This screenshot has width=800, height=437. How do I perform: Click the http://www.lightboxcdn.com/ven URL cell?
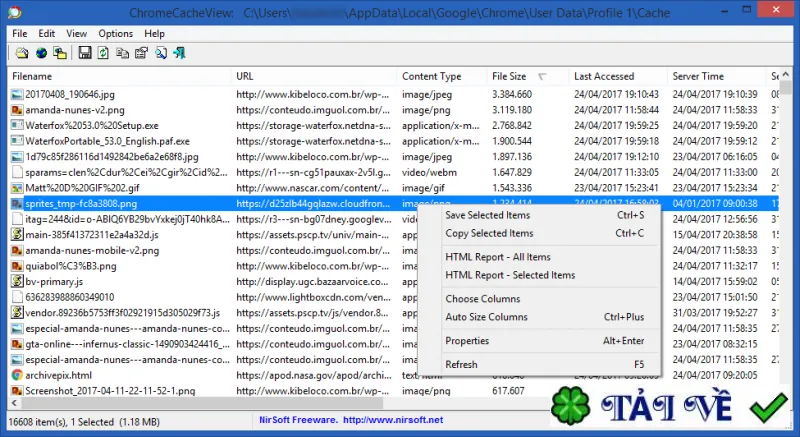pyautogui.click(x=312, y=297)
